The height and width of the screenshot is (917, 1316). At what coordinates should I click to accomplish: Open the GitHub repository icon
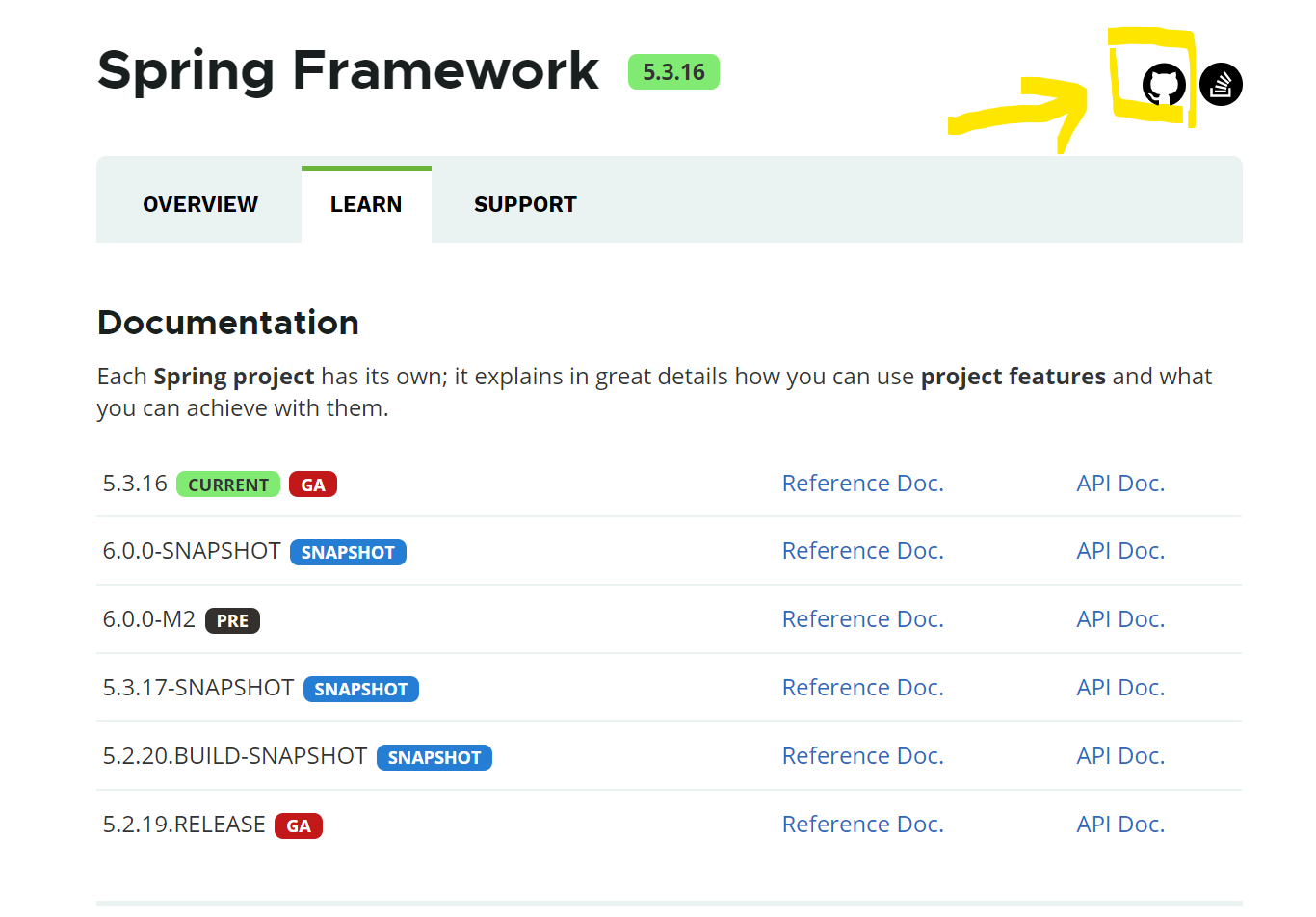tap(1164, 85)
